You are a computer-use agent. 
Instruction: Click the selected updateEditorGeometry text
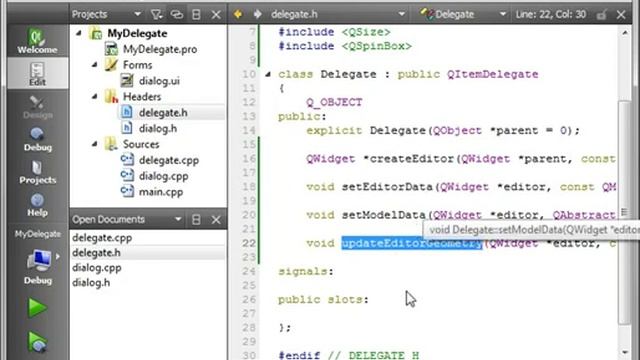click(x=412, y=243)
